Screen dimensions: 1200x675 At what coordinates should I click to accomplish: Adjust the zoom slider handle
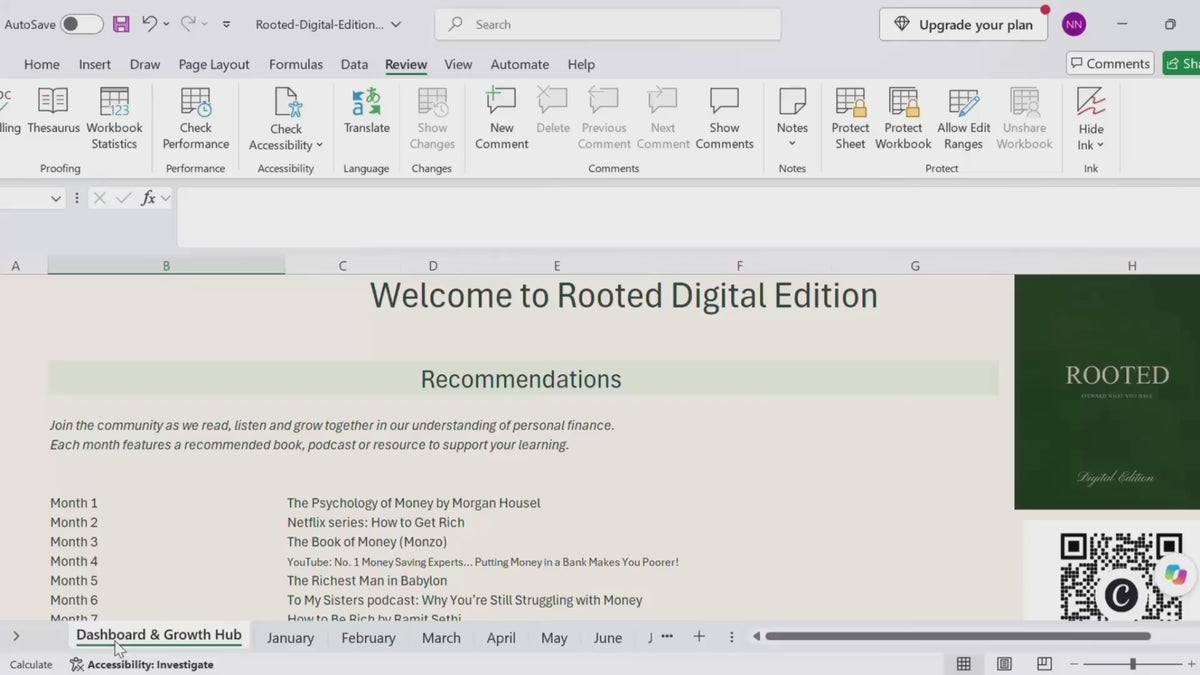pos(1133,664)
